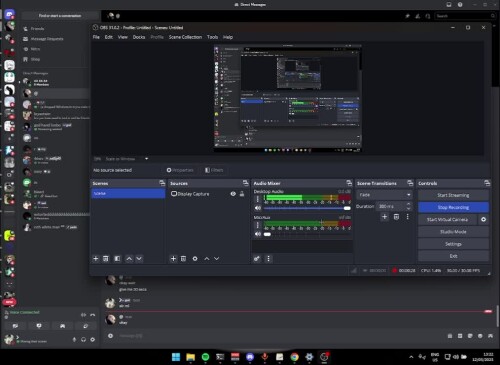Image resolution: width=500 pixels, height=365 pixels.
Task: Move scene up with Scenes up arrow
Action: 129,259
